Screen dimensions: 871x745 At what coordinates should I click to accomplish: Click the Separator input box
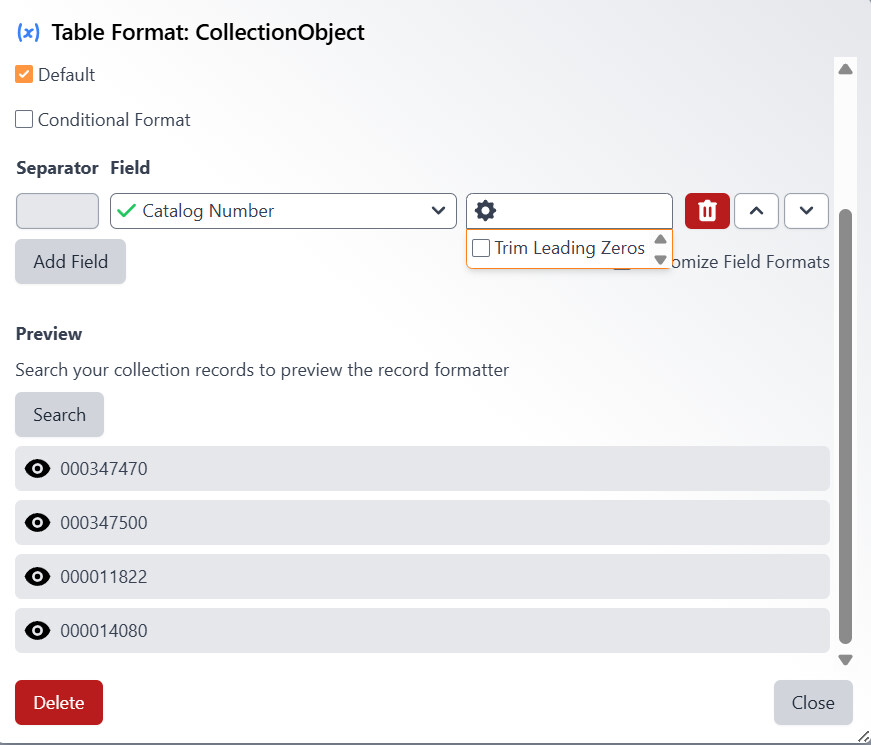click(x=57, y=211)
